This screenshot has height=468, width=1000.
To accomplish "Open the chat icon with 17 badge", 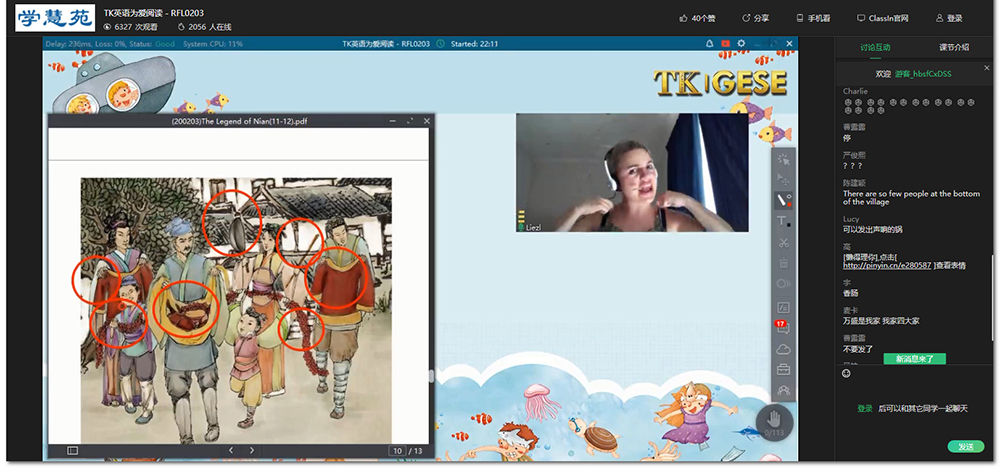I will (783, 328).
